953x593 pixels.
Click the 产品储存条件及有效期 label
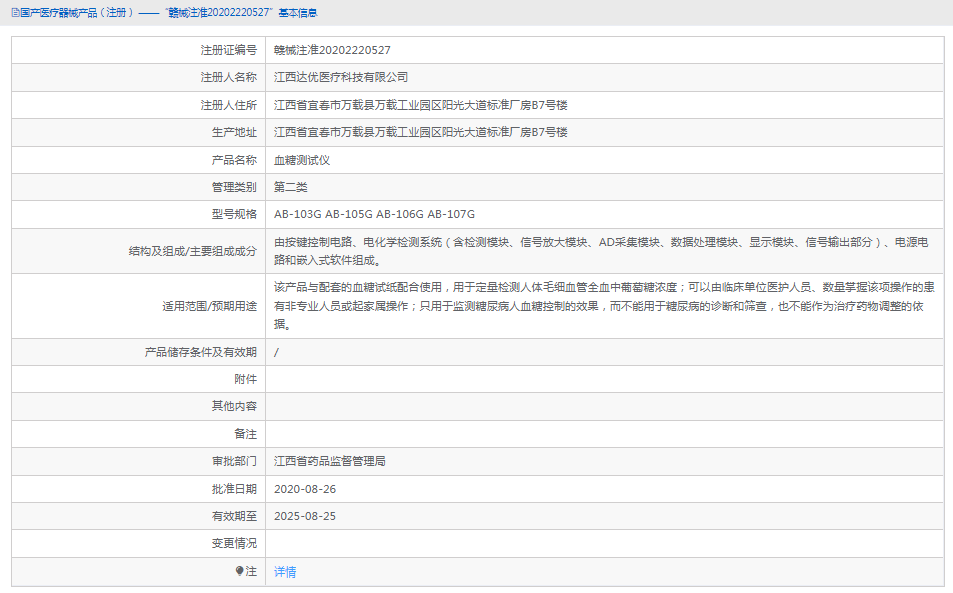coord(201,352)
